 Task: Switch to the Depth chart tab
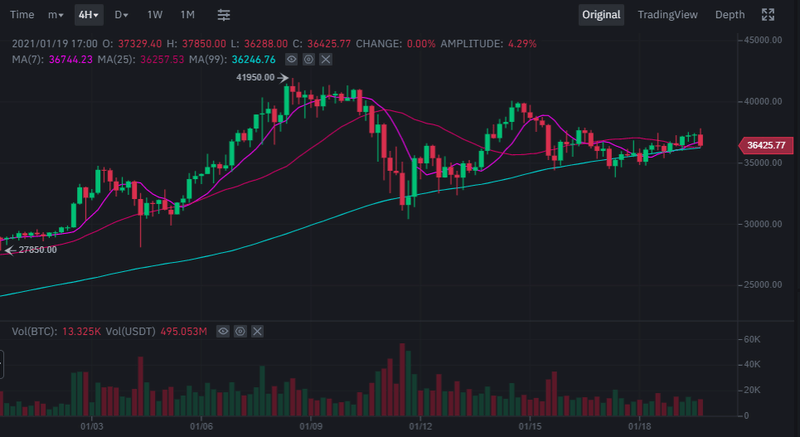click(730, 15)
